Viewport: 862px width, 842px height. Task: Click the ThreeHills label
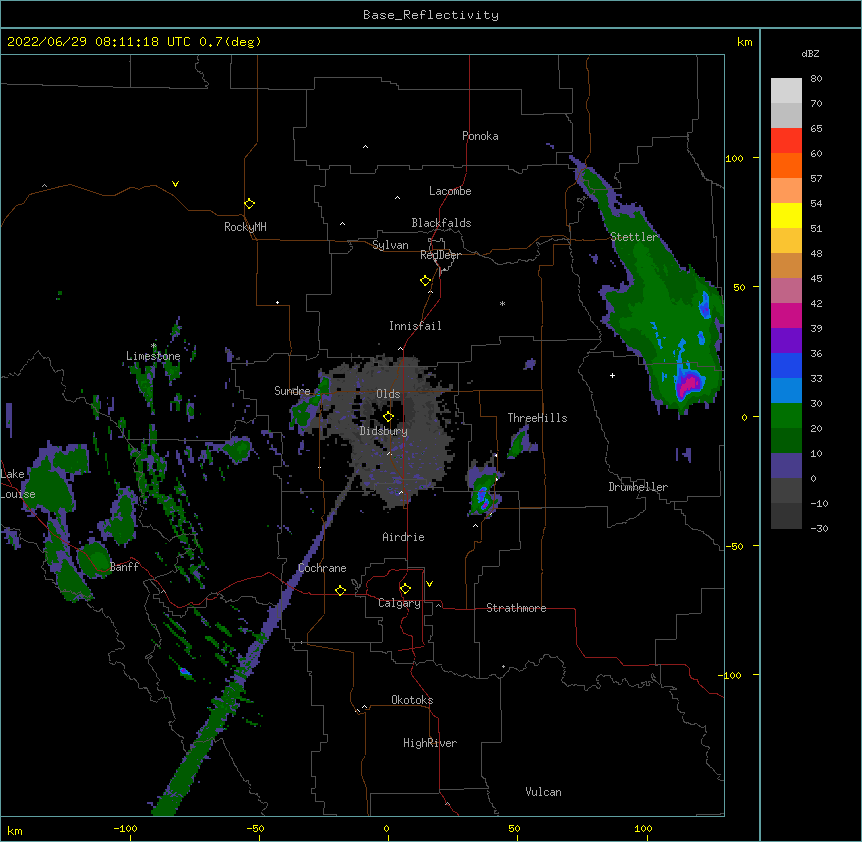537,418
